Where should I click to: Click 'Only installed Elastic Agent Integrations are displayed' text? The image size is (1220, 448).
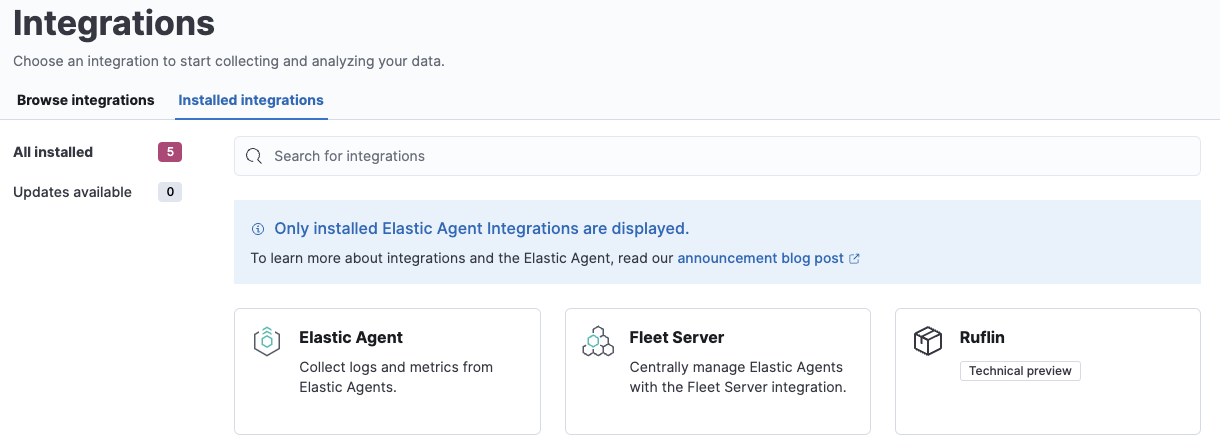point(482,229)
